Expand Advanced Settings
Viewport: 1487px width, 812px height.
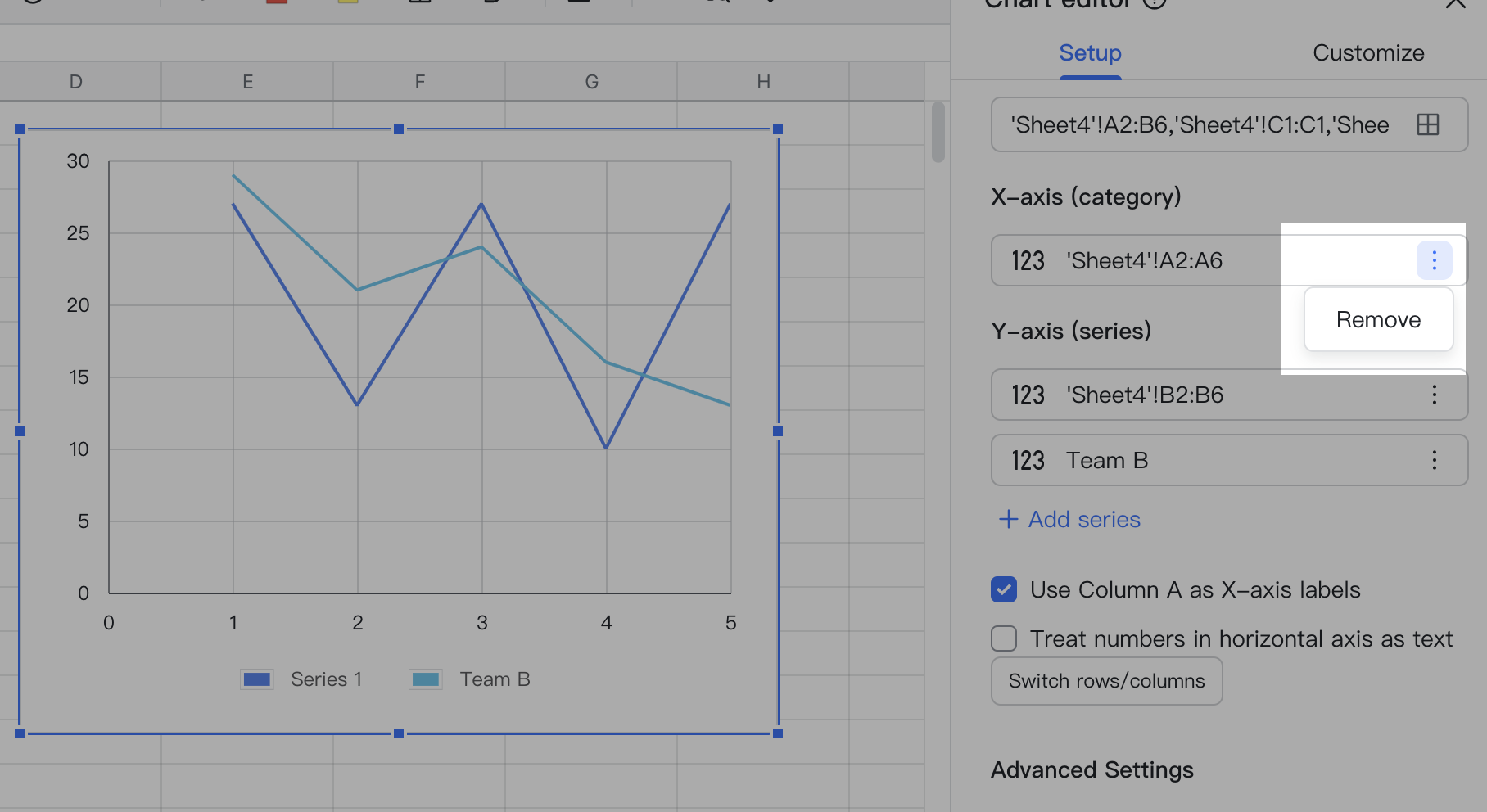1092,769
